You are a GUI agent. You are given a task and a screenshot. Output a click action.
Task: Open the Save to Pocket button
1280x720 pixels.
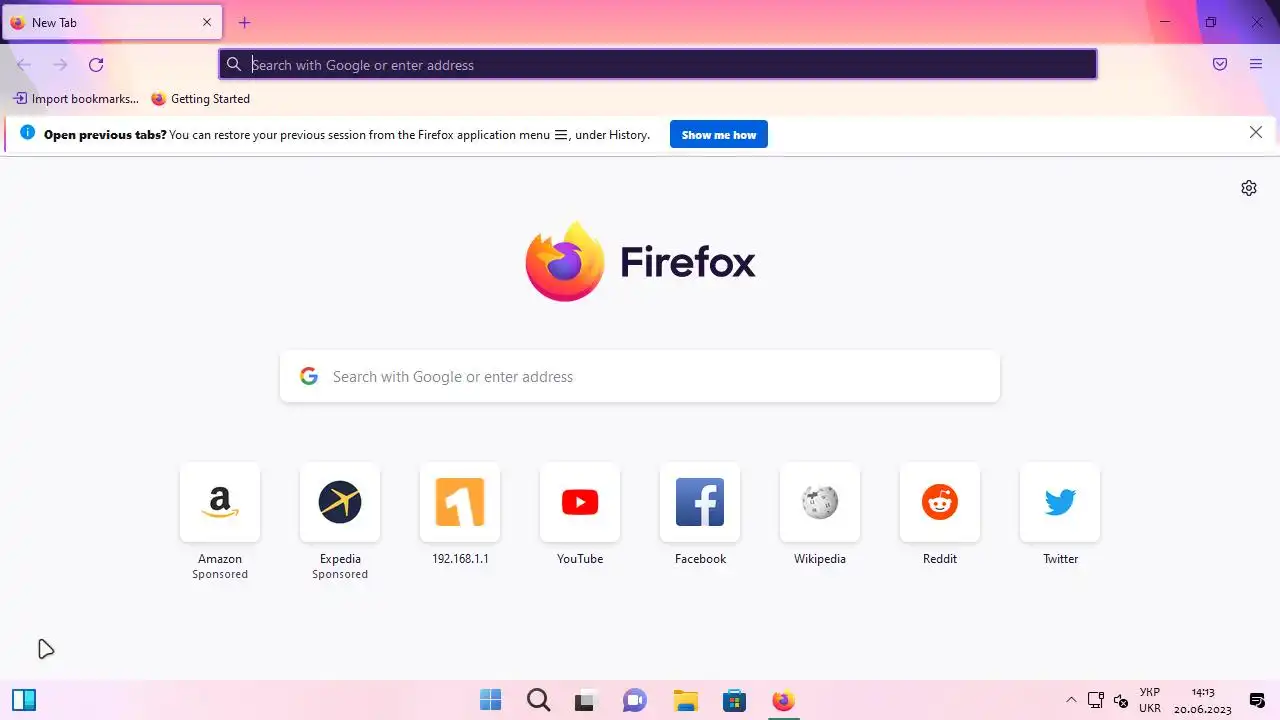pos(1220,64)
